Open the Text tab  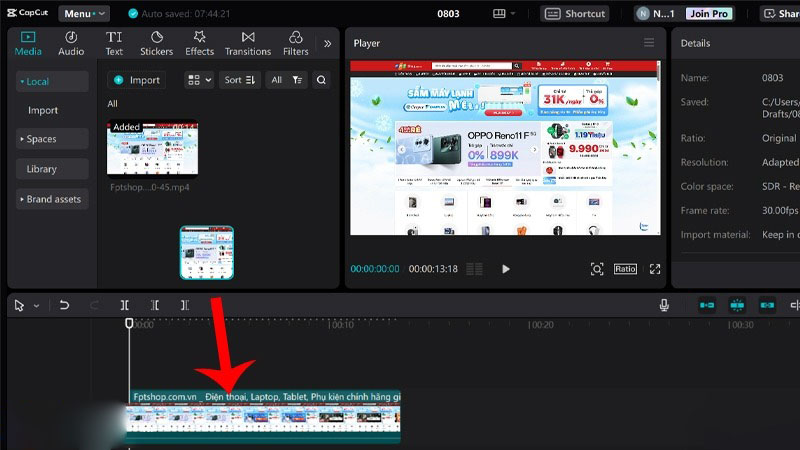coord(114,43)
